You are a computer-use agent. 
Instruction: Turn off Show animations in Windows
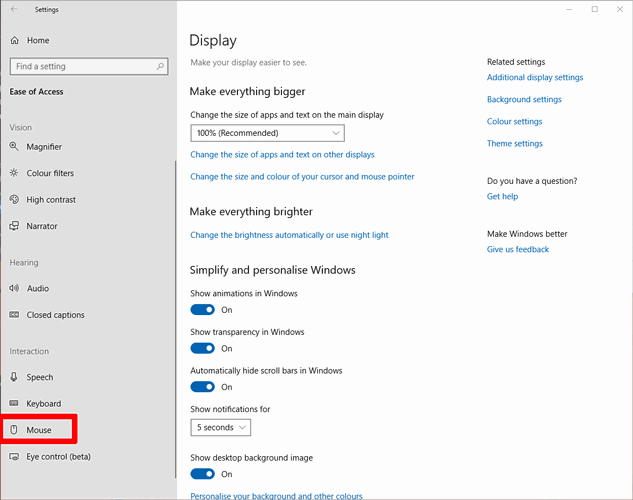coord(202,310)
